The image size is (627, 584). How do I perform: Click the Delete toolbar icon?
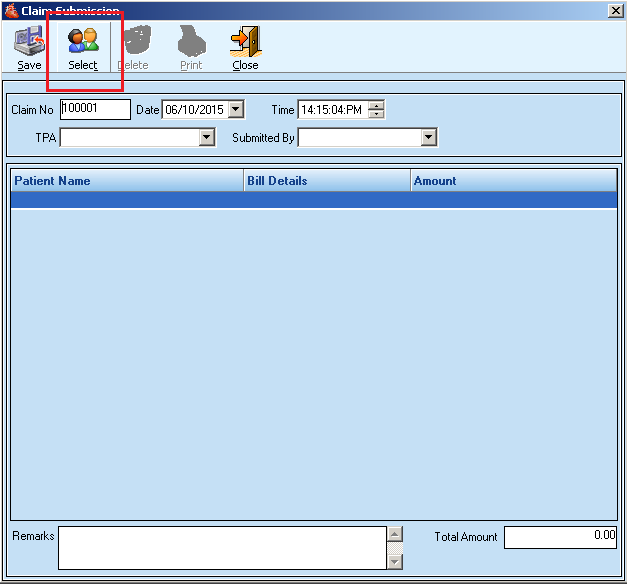tap(133, 42)
